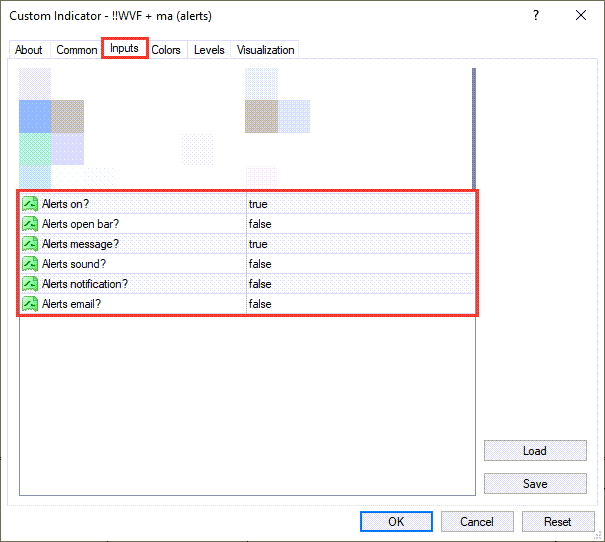Click the inputs list vertical scrollbar

click(474, 130)
